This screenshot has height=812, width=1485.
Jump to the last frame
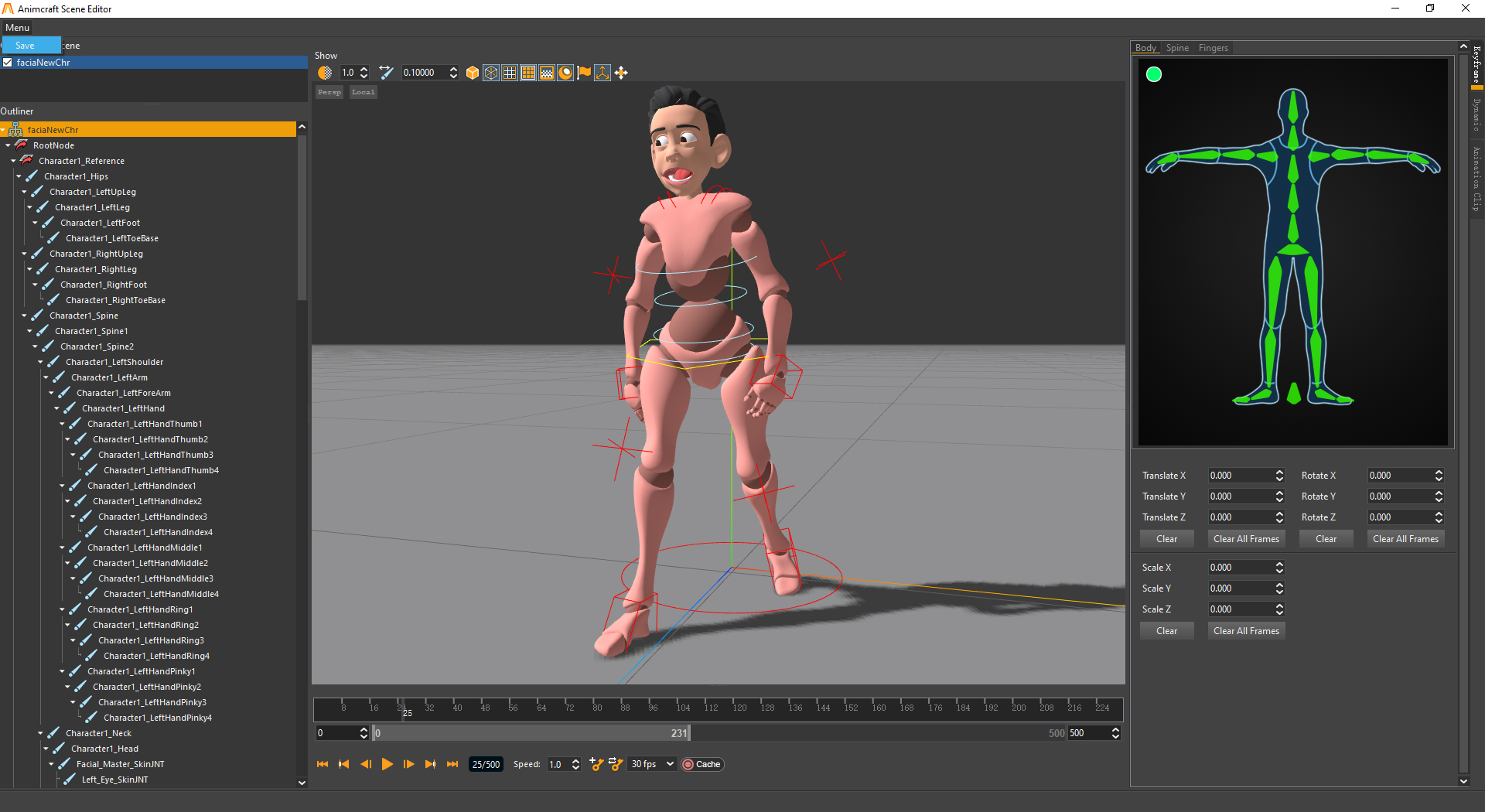pos(452,764)
